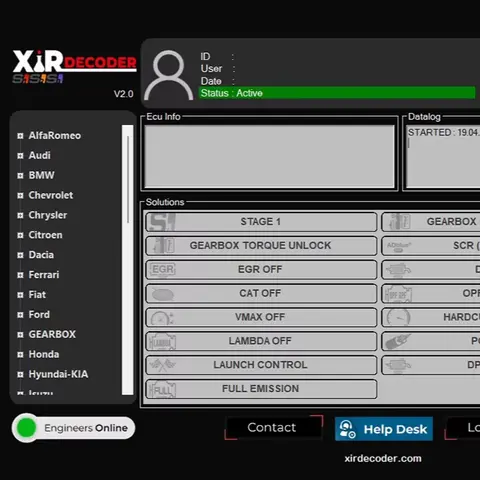The width and height of the screenshot is (480, 480).
Task: Select AlfaRomeo in the brand list
Action: (x=55, y=136)
